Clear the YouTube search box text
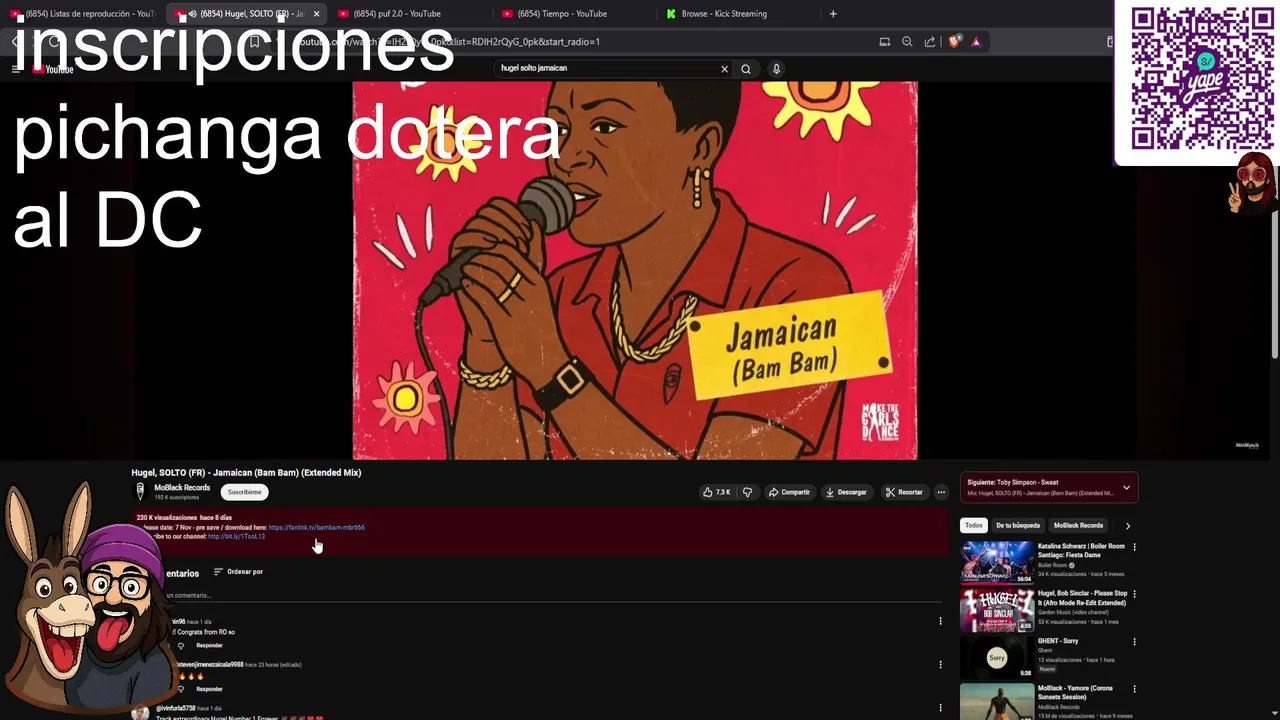Viewport: 1280px width, 720px height. (x=724, y=69)
